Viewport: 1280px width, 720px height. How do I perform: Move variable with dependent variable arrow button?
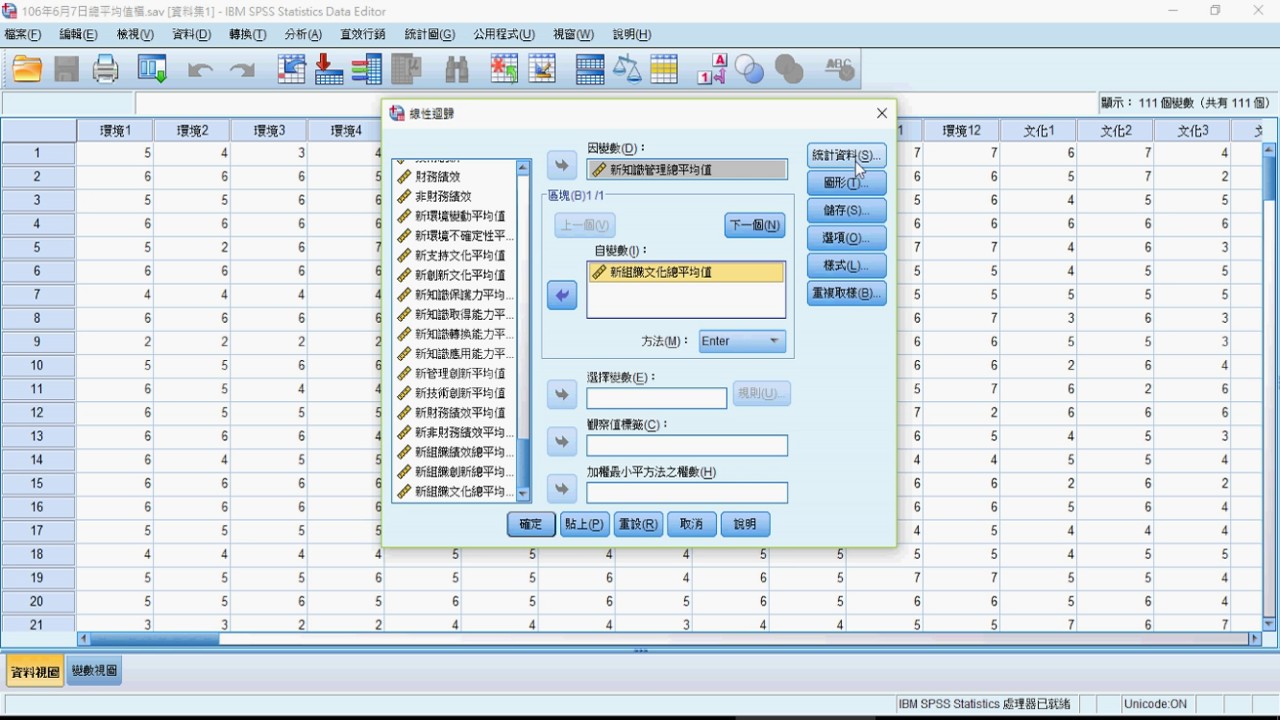pyautogui.click(x=562, y=166)
